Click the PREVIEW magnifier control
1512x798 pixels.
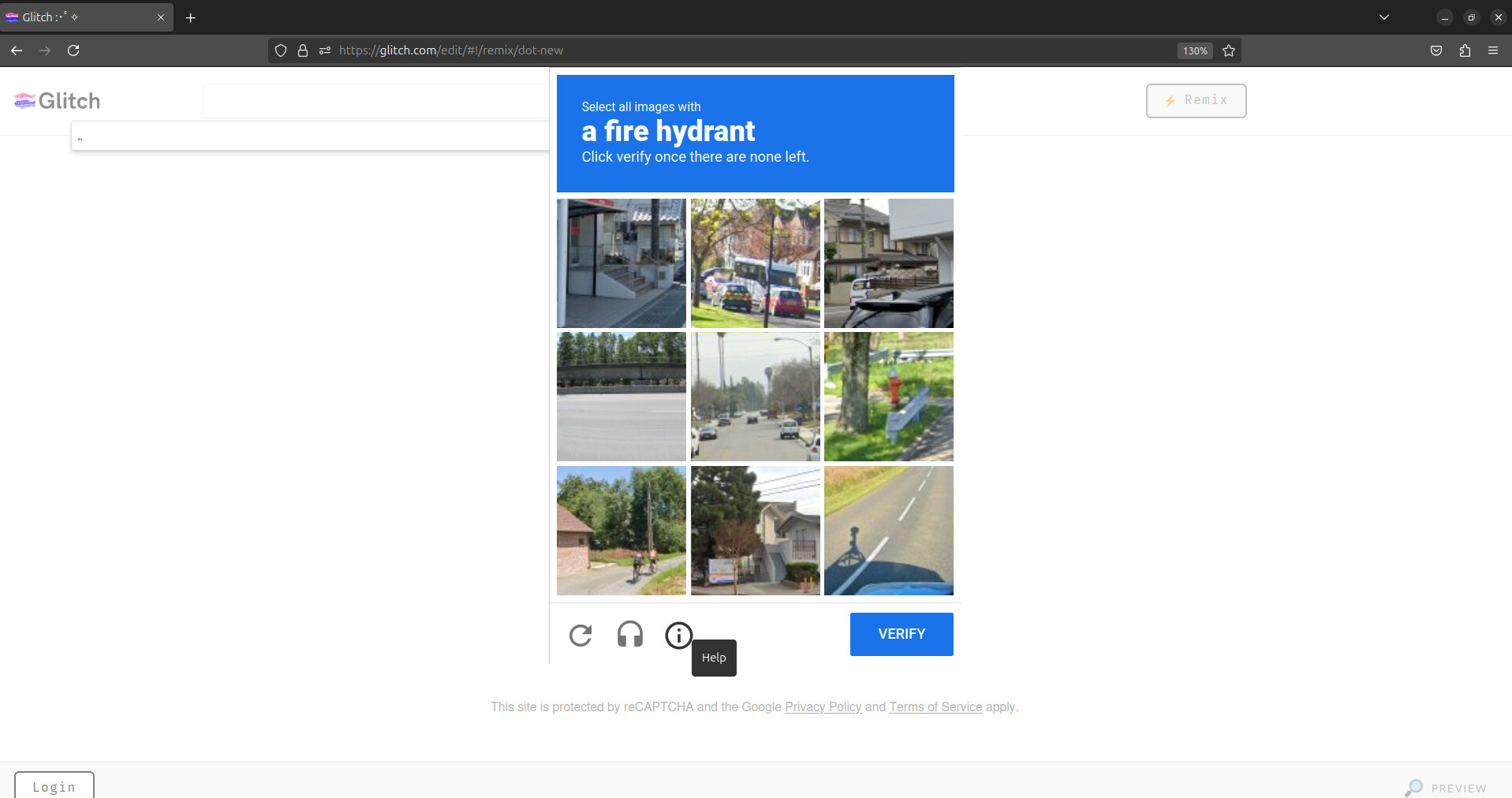click(1446, 788)
